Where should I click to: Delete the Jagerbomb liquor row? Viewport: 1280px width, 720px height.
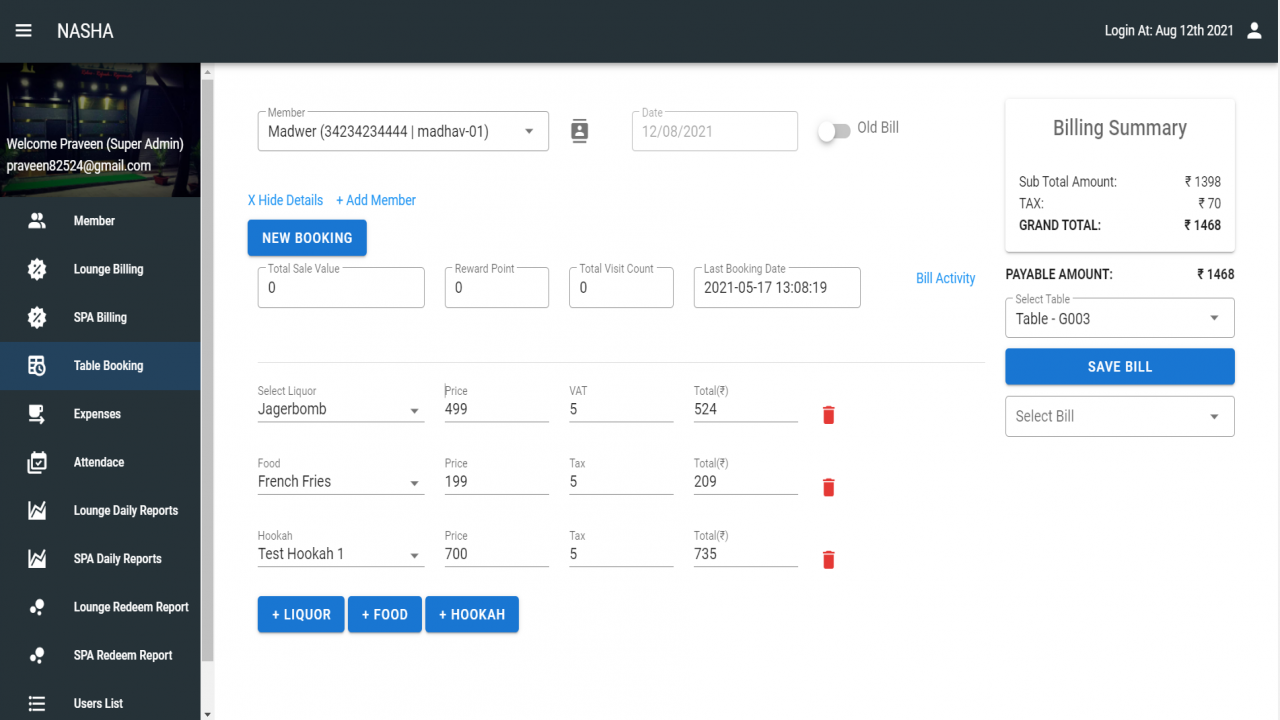click(828, 415)
